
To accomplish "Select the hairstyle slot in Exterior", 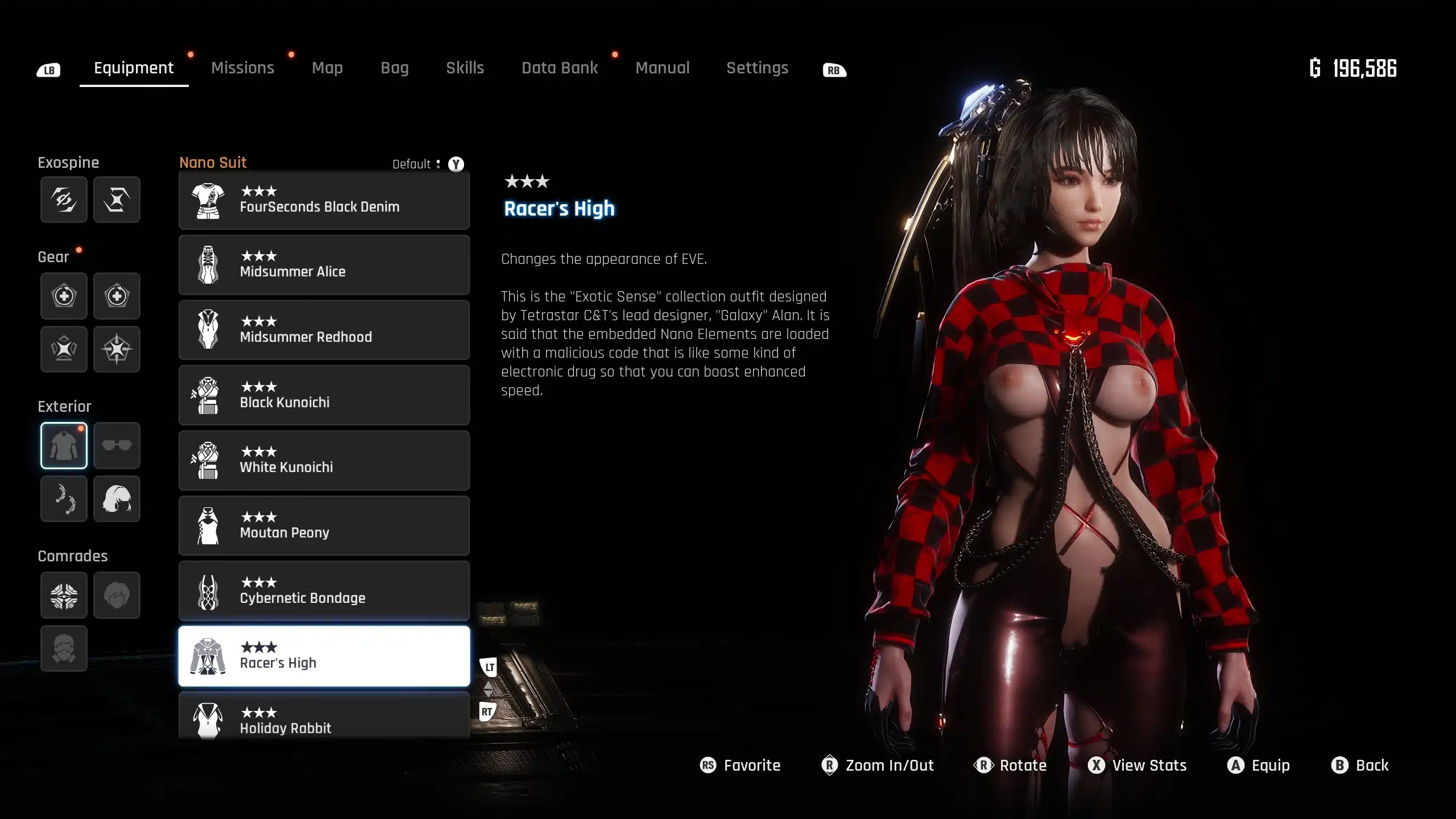I will pyautogui.click(x=117, y=499).
